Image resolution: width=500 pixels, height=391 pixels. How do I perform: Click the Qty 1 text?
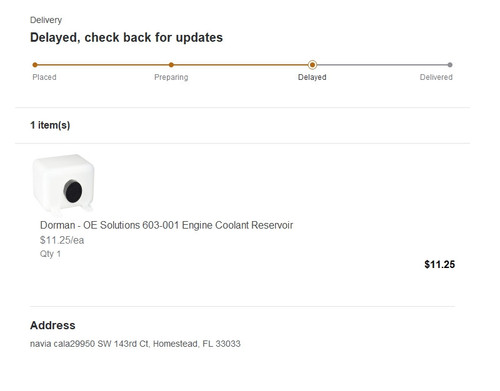point(50,254)
